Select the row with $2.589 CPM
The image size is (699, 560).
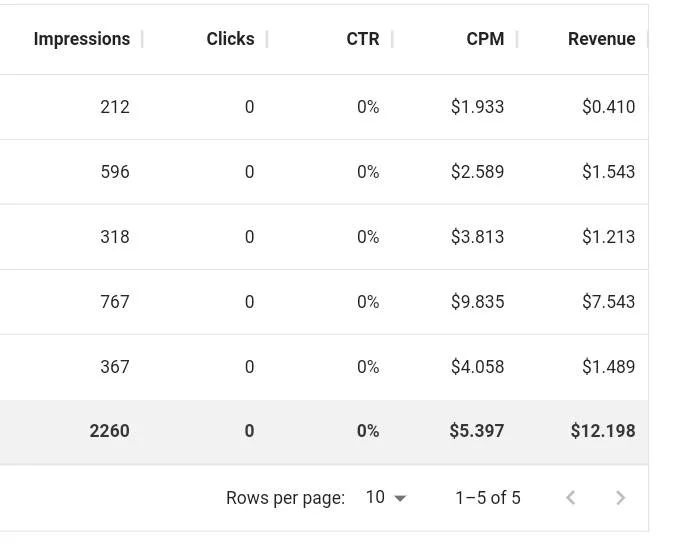tap(324, 172)
